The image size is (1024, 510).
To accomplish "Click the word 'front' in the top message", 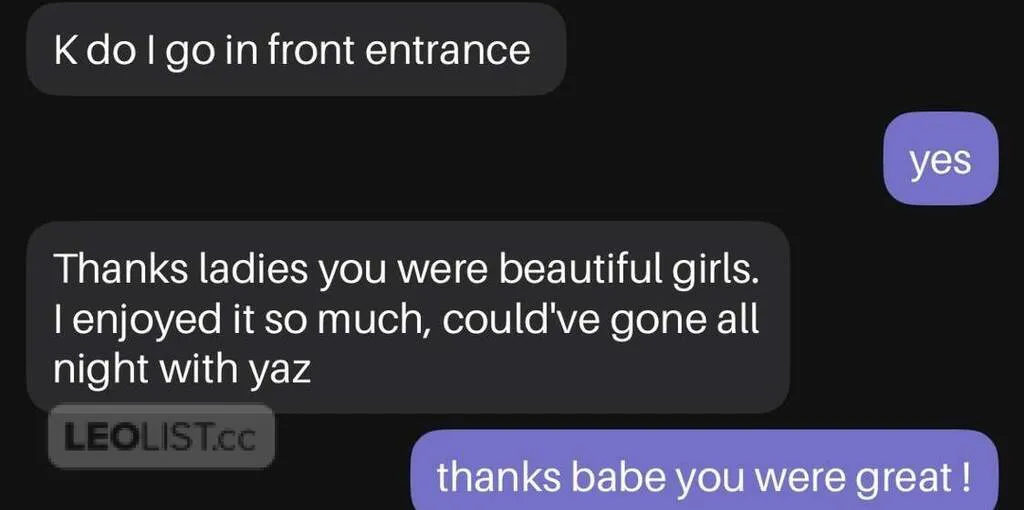I will click(x=312, y=50).
